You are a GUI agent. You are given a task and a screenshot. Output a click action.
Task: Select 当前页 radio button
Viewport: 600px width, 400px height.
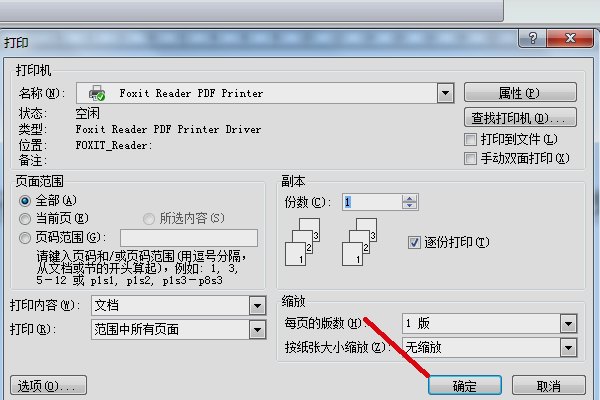pos(25,219)
